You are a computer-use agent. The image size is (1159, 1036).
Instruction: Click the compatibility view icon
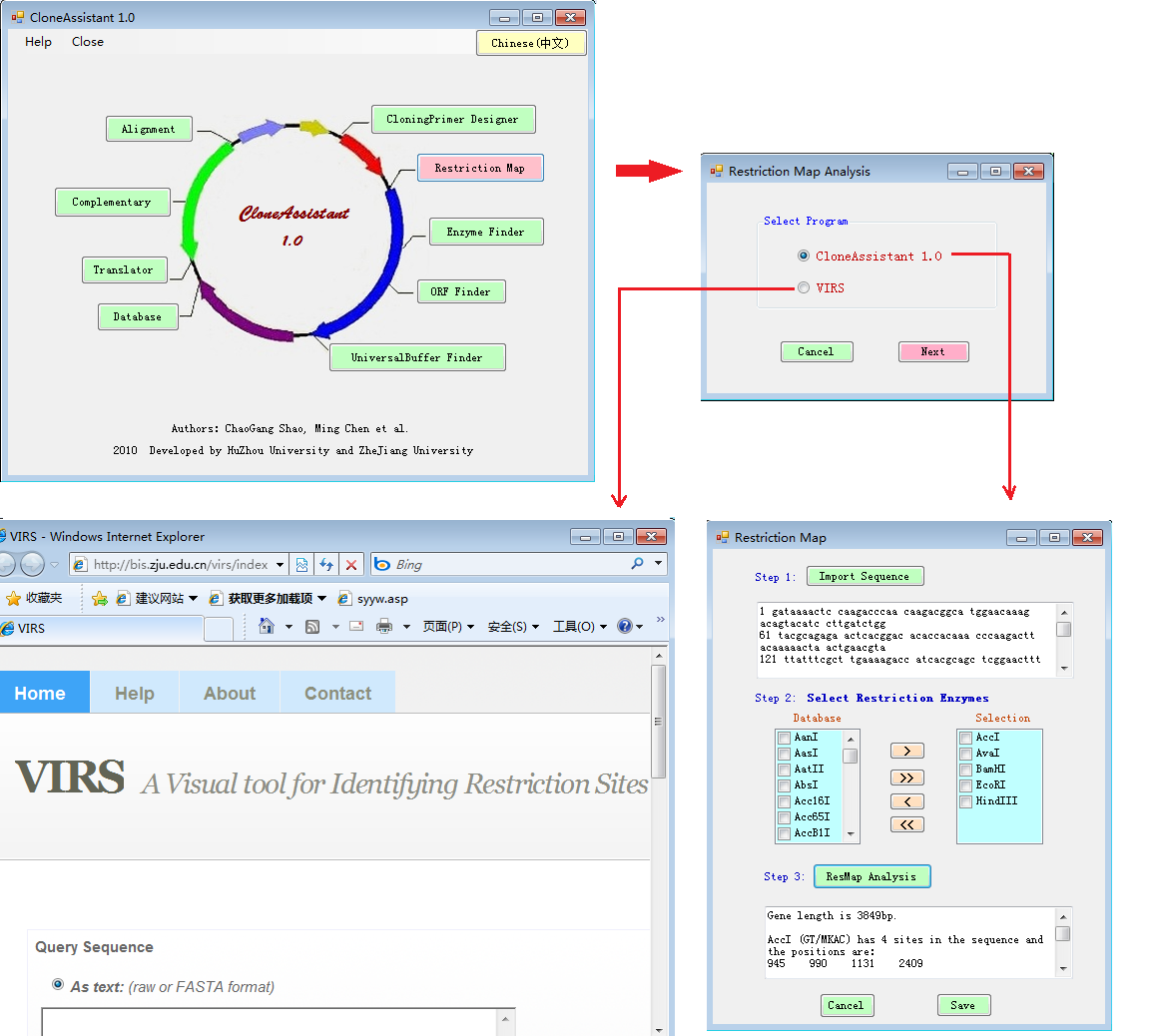tap(301, 565)
